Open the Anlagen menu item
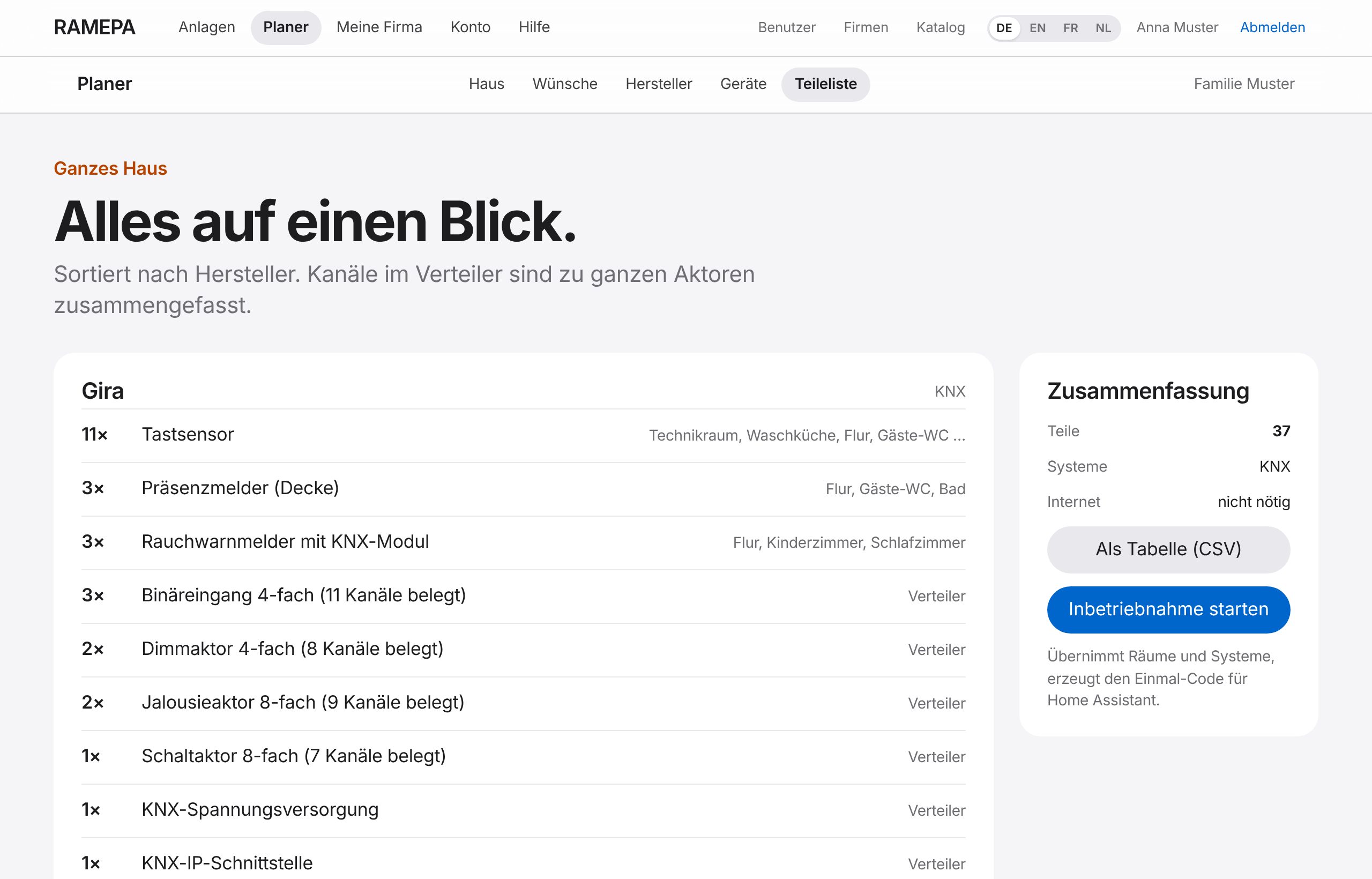Viewport: 1372px width, 879px height. coord(206,27)
